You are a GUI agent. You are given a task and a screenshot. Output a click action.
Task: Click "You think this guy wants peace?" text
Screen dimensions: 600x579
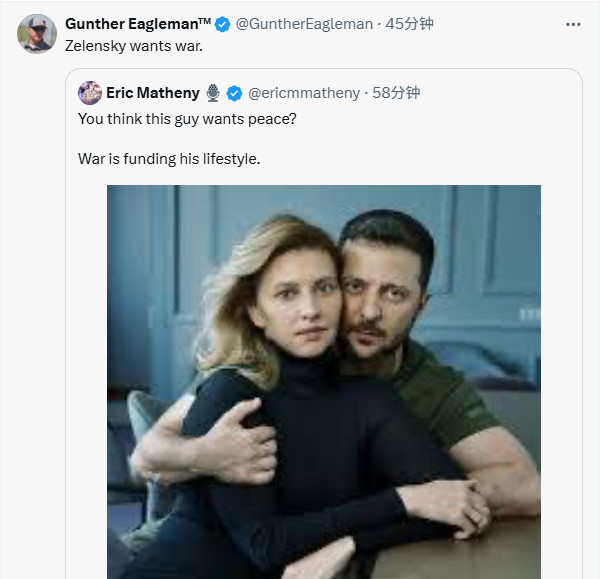point(187,119)
